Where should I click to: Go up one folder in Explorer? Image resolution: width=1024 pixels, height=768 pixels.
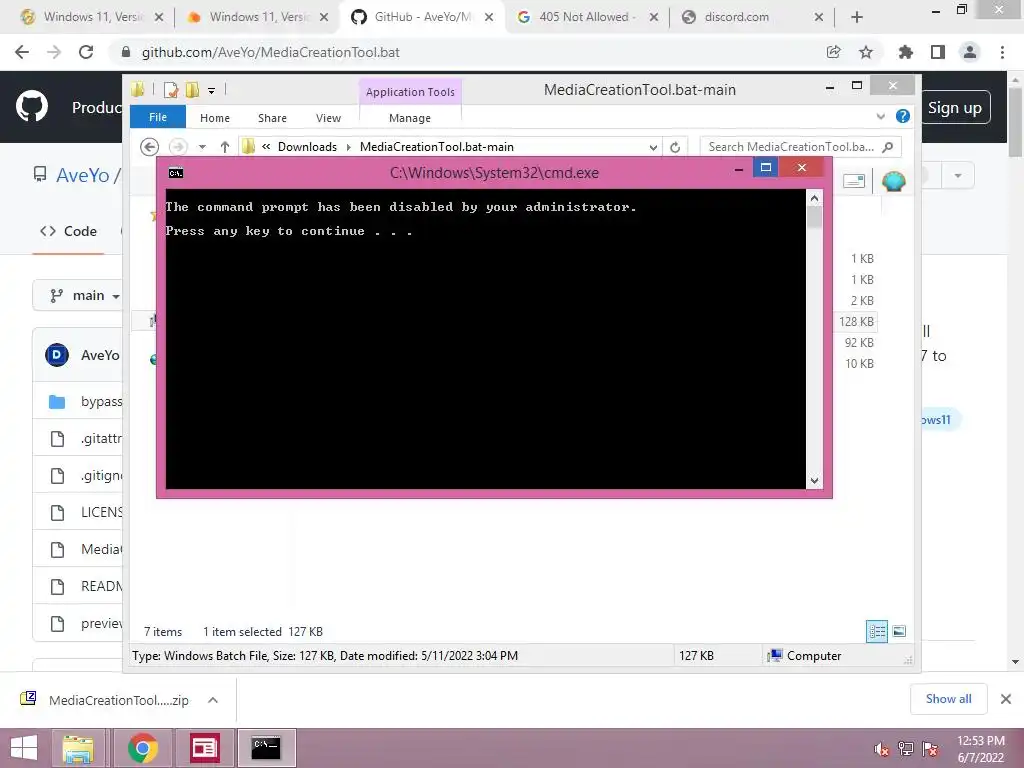[225, 147]
